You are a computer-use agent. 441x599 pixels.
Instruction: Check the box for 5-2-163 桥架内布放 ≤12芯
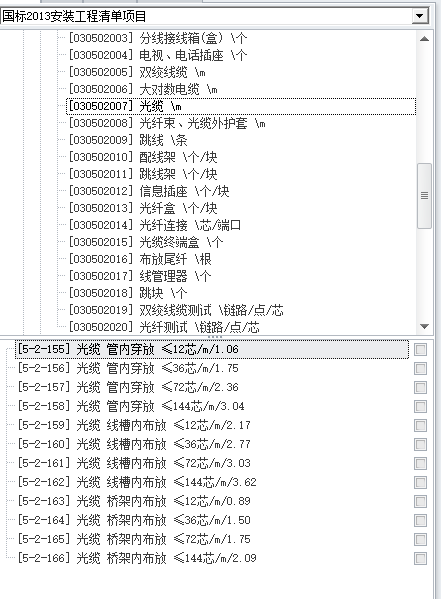point(420,502)
